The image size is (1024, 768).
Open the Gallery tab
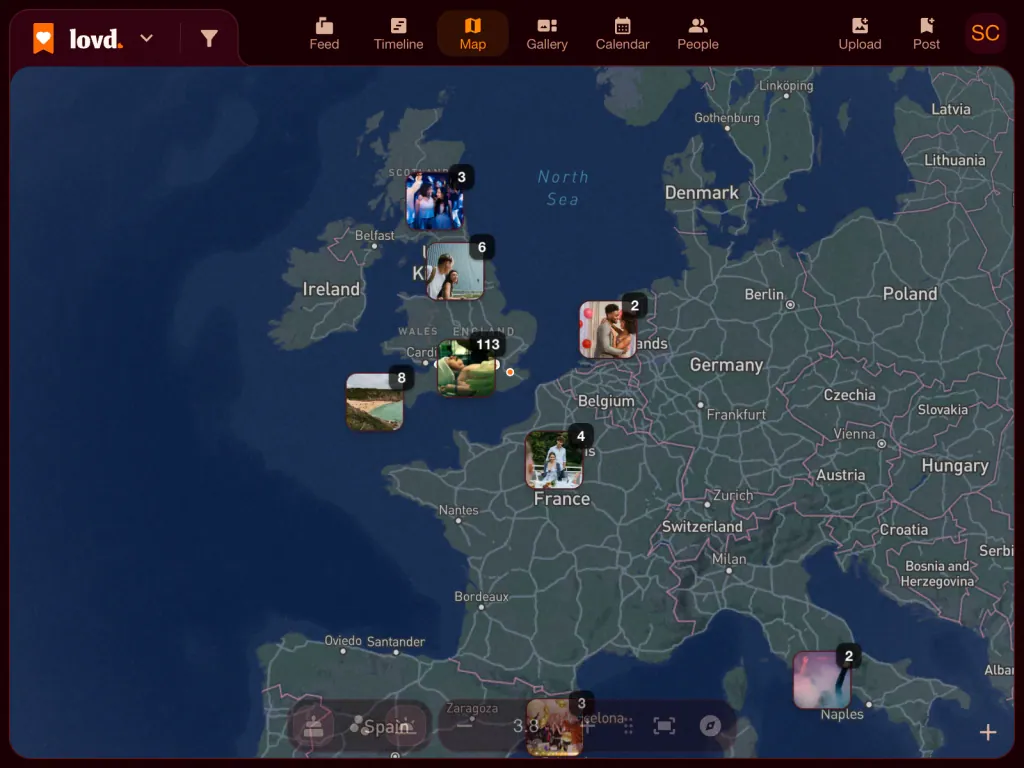coord(547,34)
